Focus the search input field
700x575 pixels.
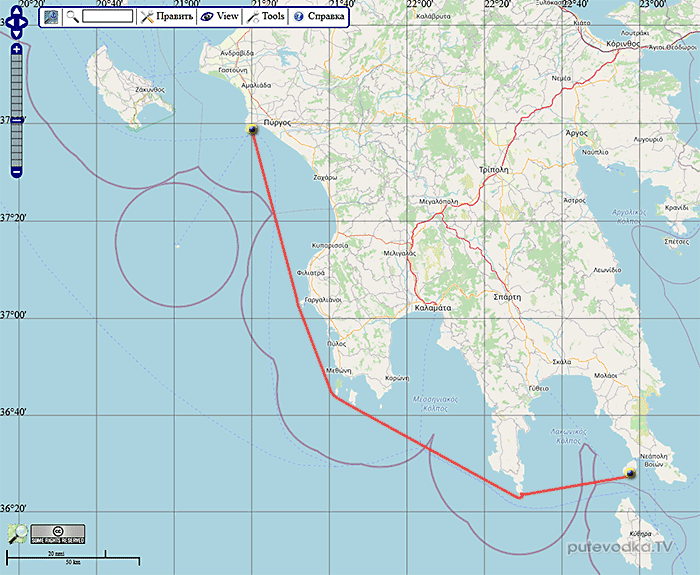click(x=108, y=17)
